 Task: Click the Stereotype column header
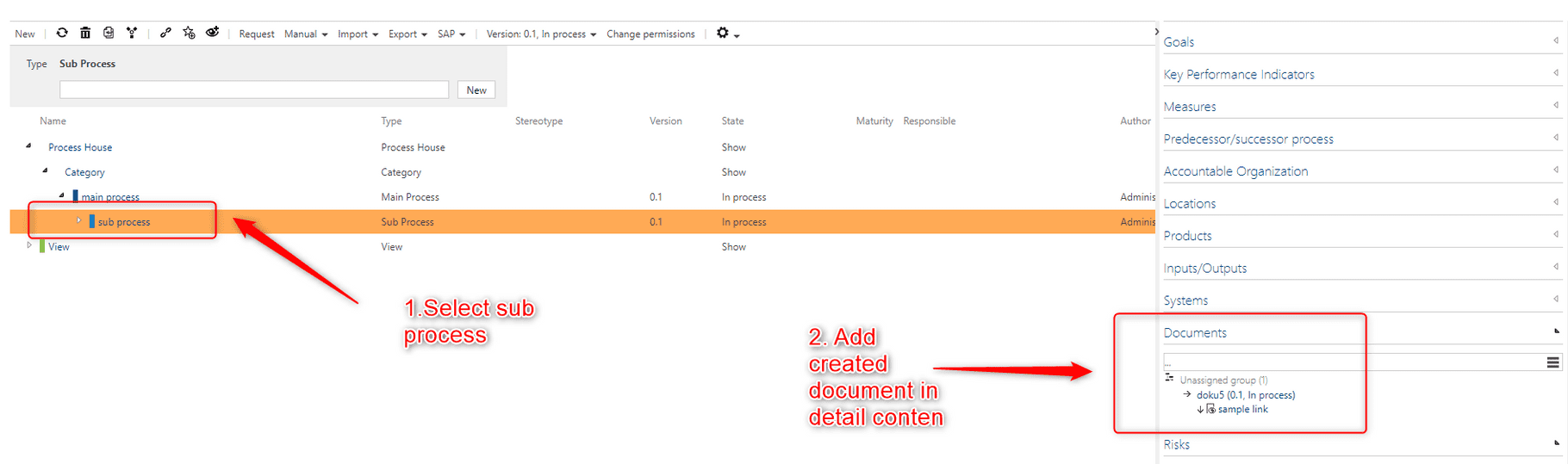point(538,121)
